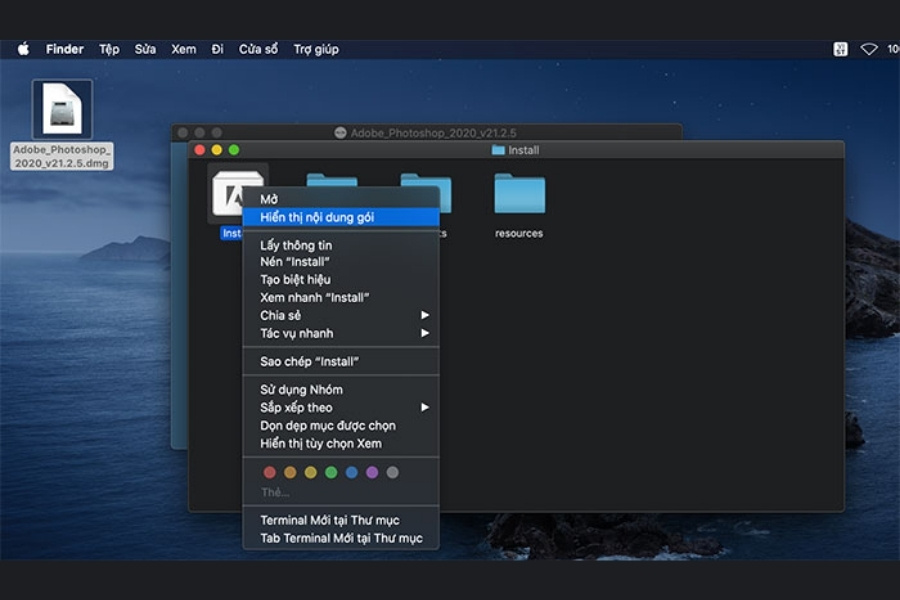This screenshot has height=600, width=900.
Task: Open the Xem menu
Action: tap(184, 49)
